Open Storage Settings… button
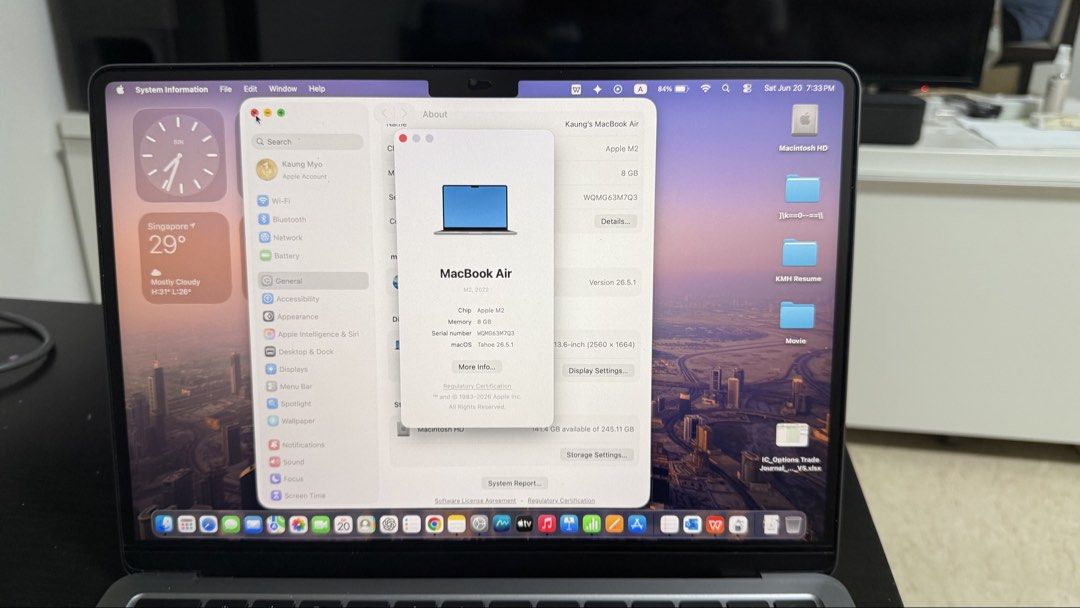Screen dimensions: 1080x608 tap(596, 455)
